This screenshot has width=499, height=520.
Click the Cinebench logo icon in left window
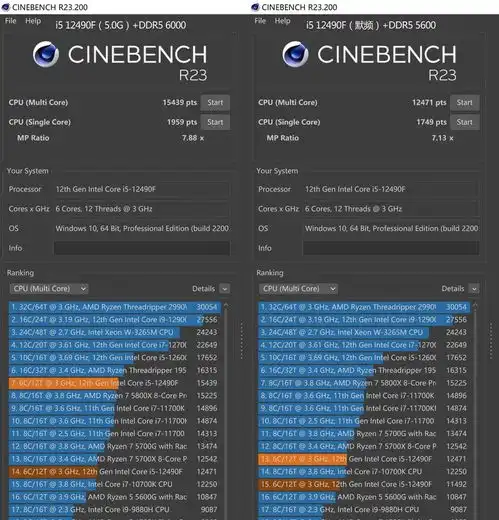click(x=46, y=54)
